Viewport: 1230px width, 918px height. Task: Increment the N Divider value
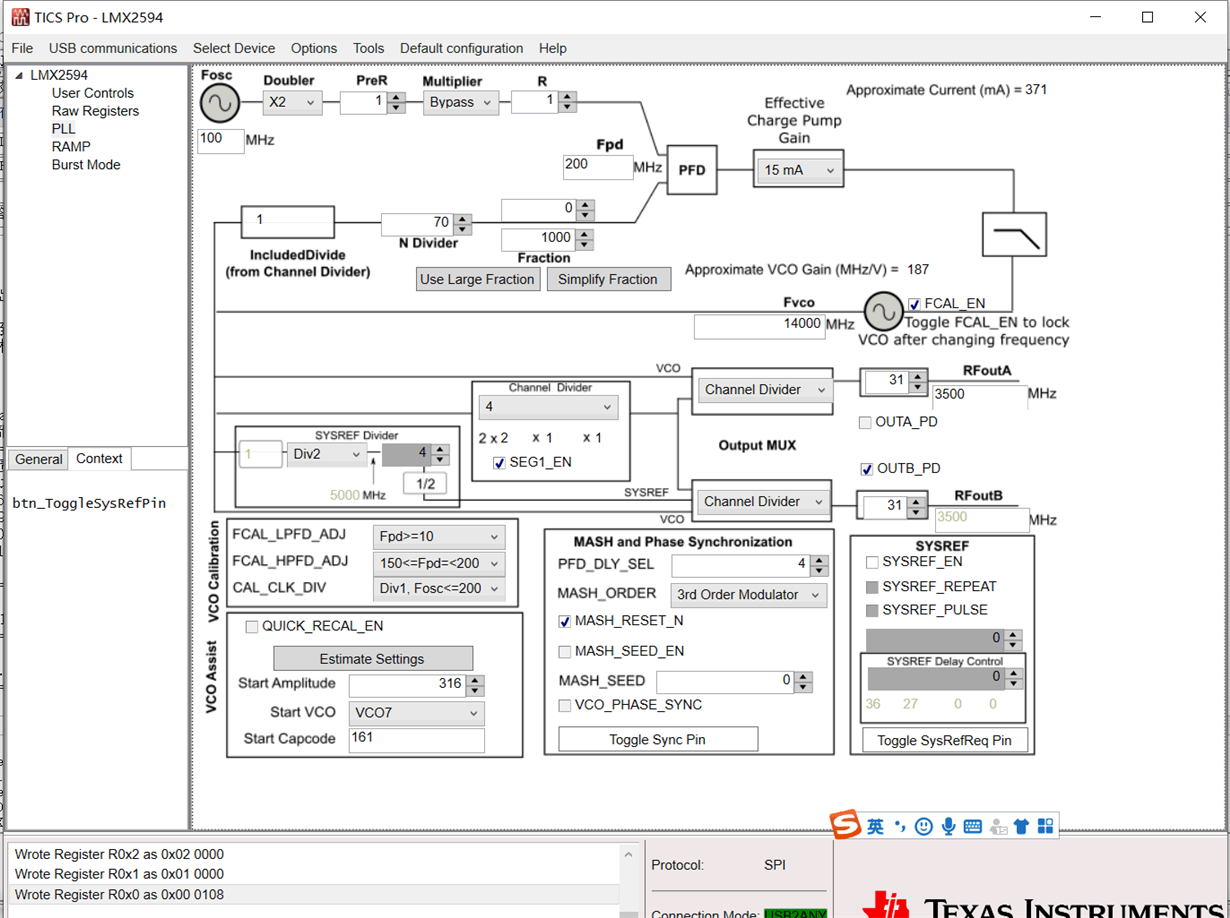pos(463,218)
